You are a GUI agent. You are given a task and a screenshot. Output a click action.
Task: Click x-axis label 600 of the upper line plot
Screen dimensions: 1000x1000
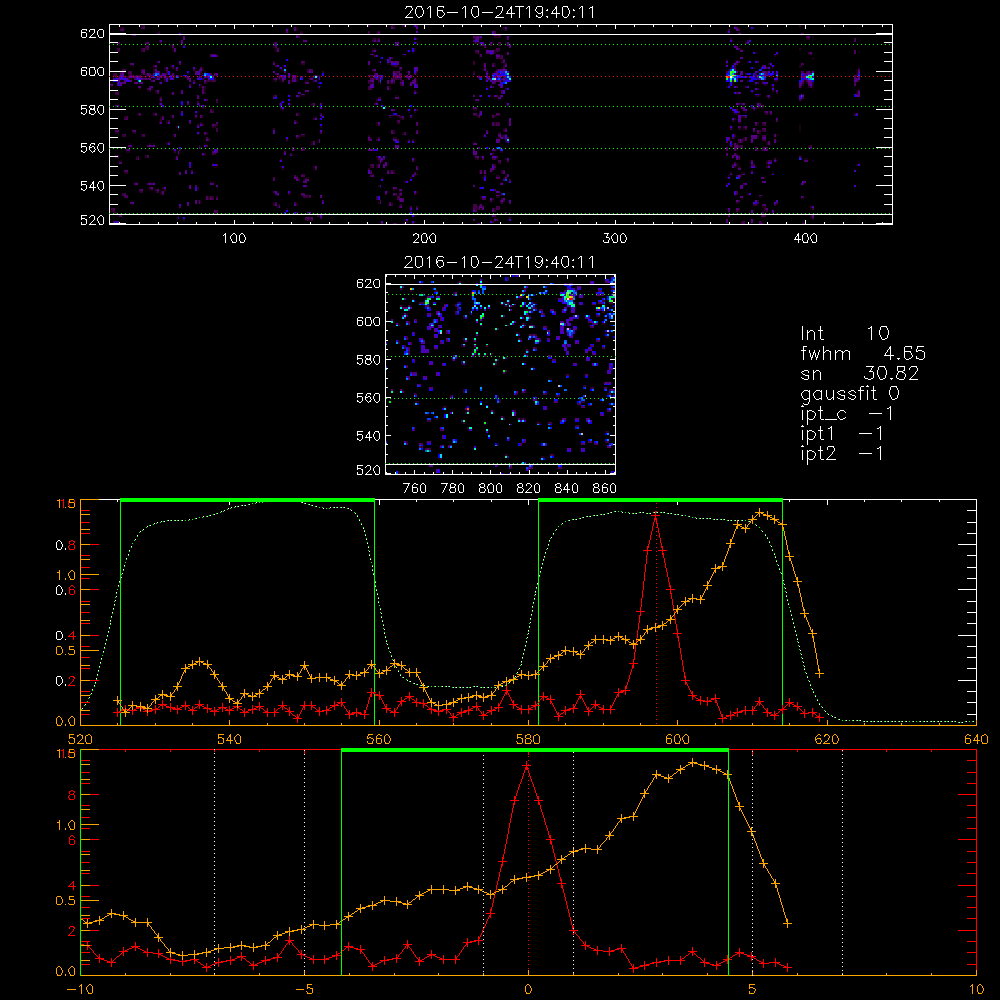(x=677, y=740)
